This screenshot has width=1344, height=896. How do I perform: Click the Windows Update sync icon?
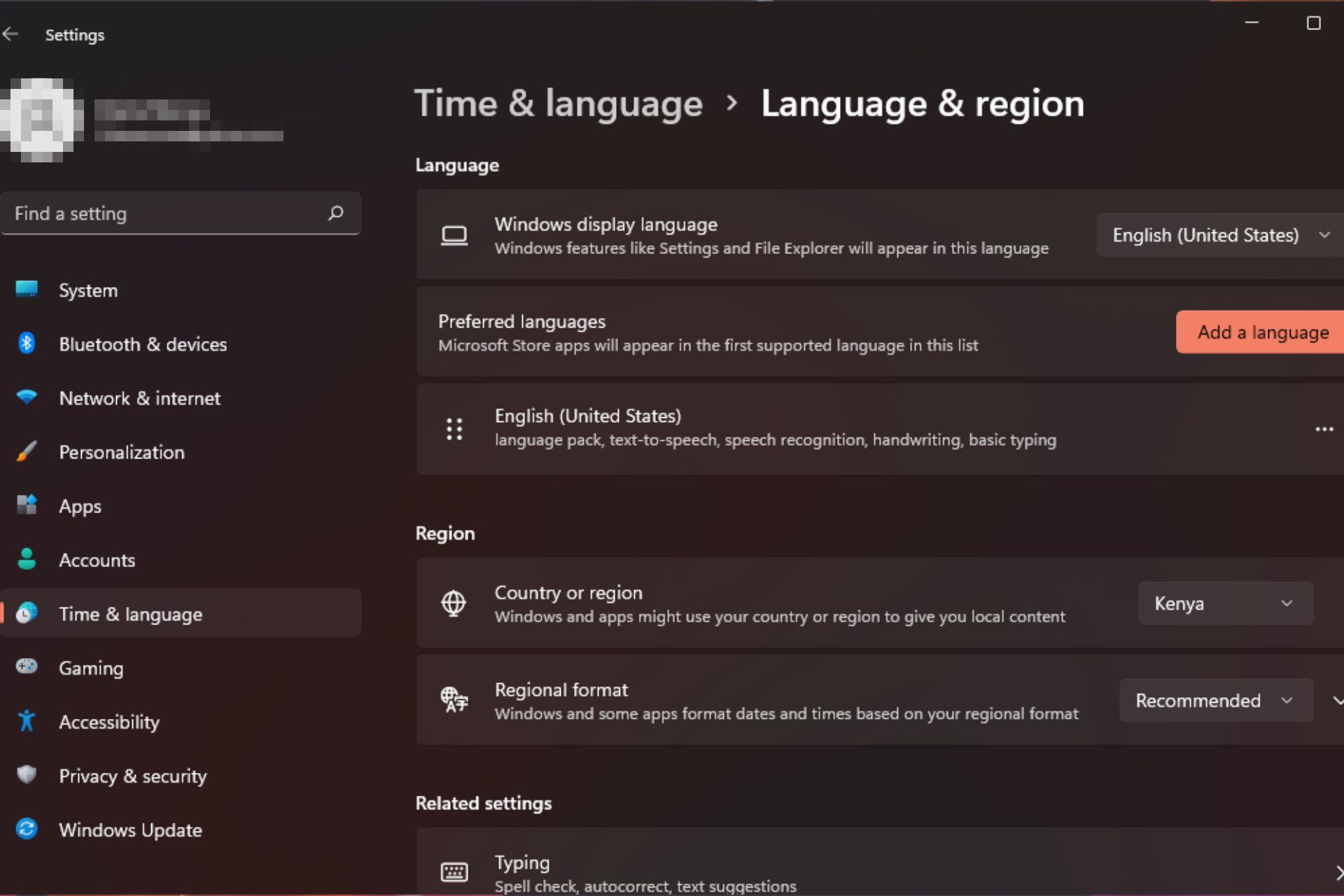[27, 829]
